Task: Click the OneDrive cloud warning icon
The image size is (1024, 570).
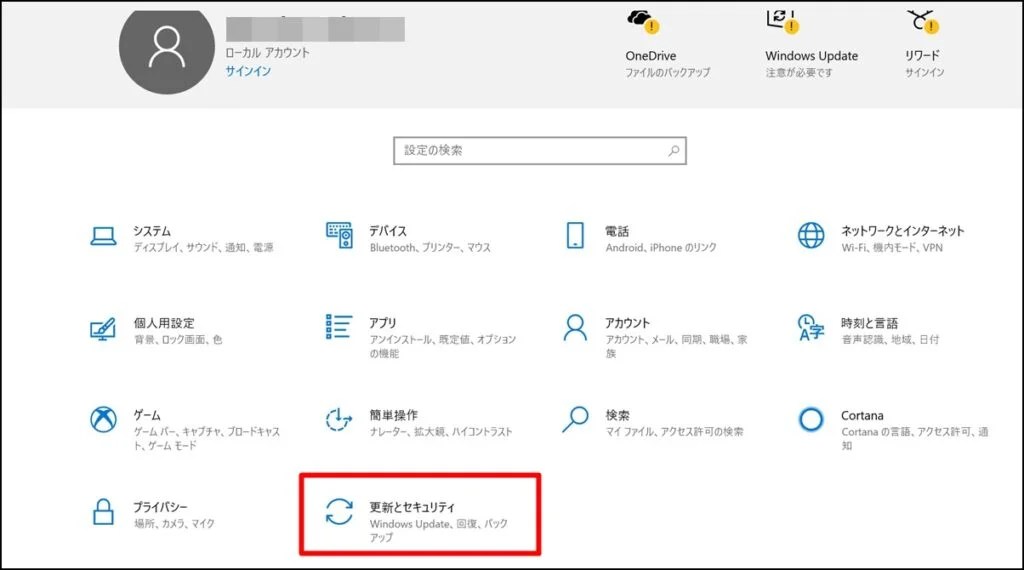Action: click(643, 21)
